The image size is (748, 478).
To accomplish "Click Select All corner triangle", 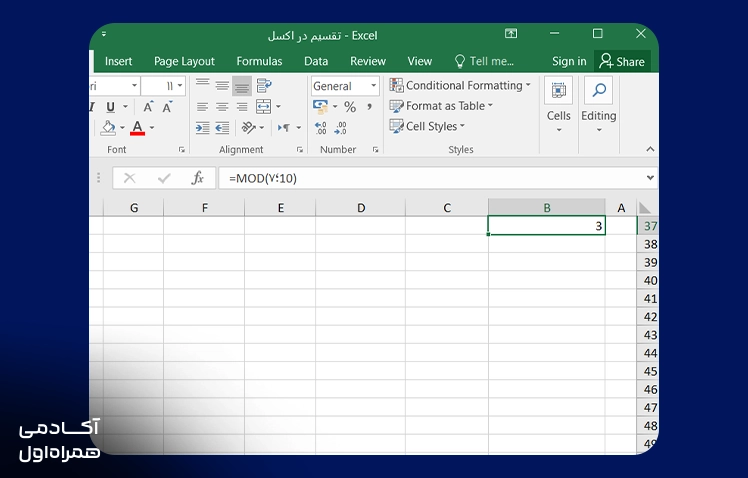I will 645,208.
